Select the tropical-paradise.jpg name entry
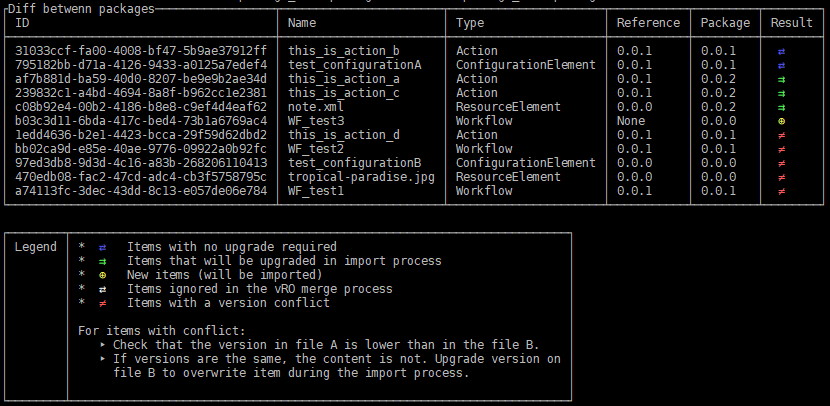 click(x=362, y=177)
